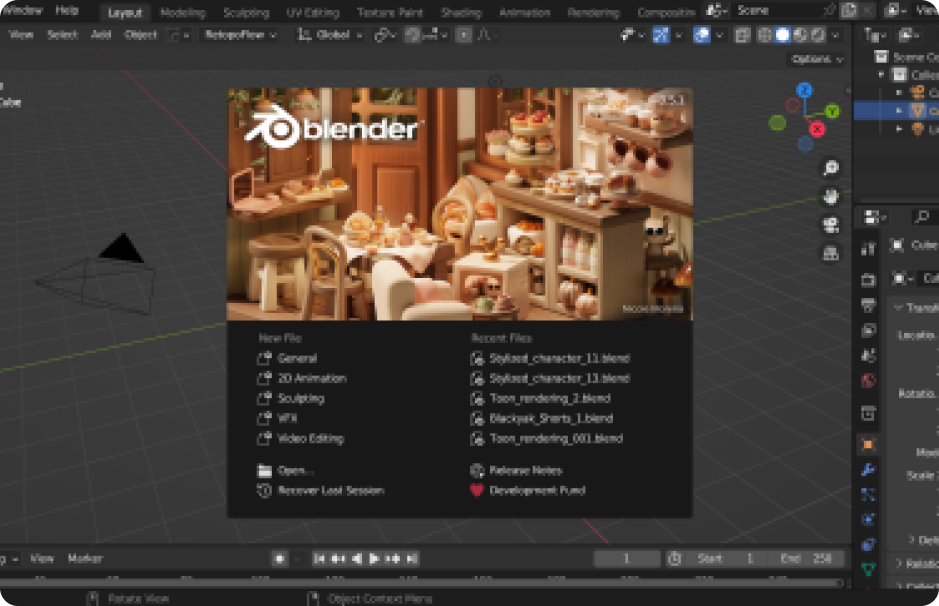The width and height of the screenshot is (939, 606).
Task: Click Recover Last Session
Action: coord(320,491)
